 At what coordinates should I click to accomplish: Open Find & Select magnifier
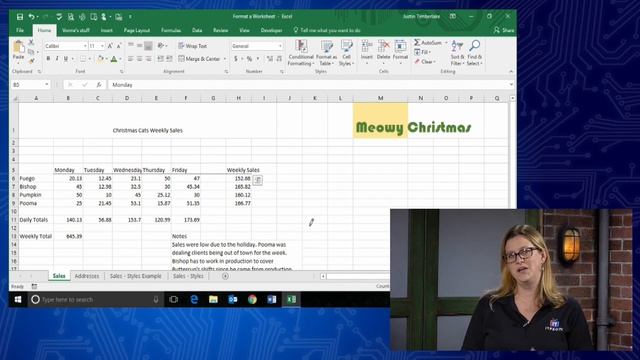[x=475, y=53]
